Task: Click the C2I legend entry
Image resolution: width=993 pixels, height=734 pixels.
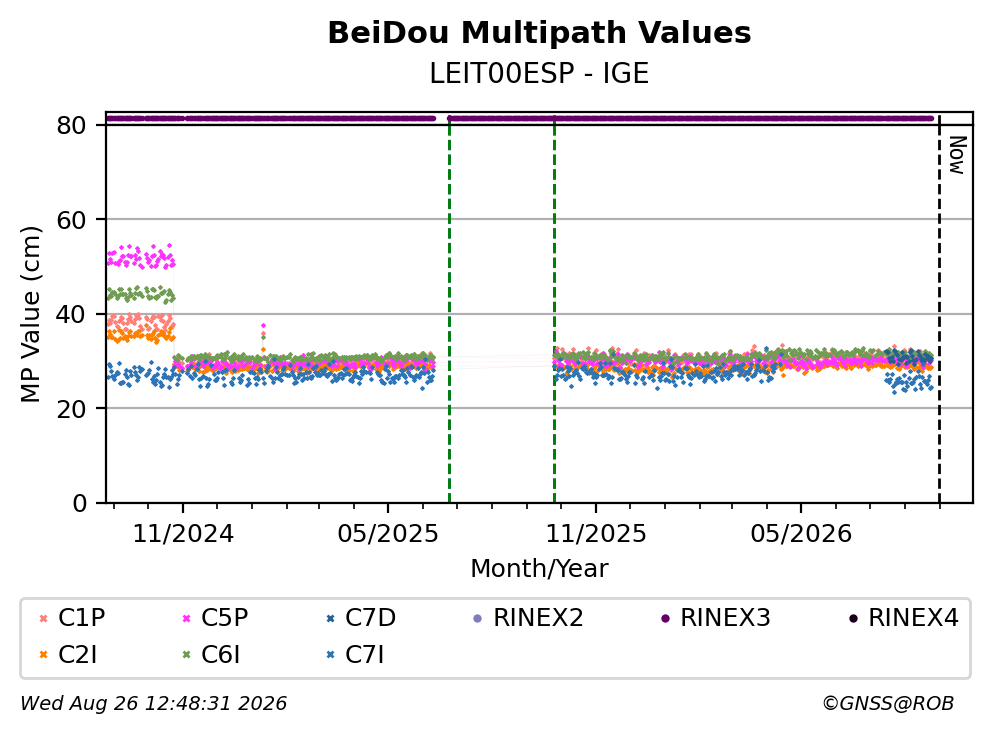Action: (68, 655)
